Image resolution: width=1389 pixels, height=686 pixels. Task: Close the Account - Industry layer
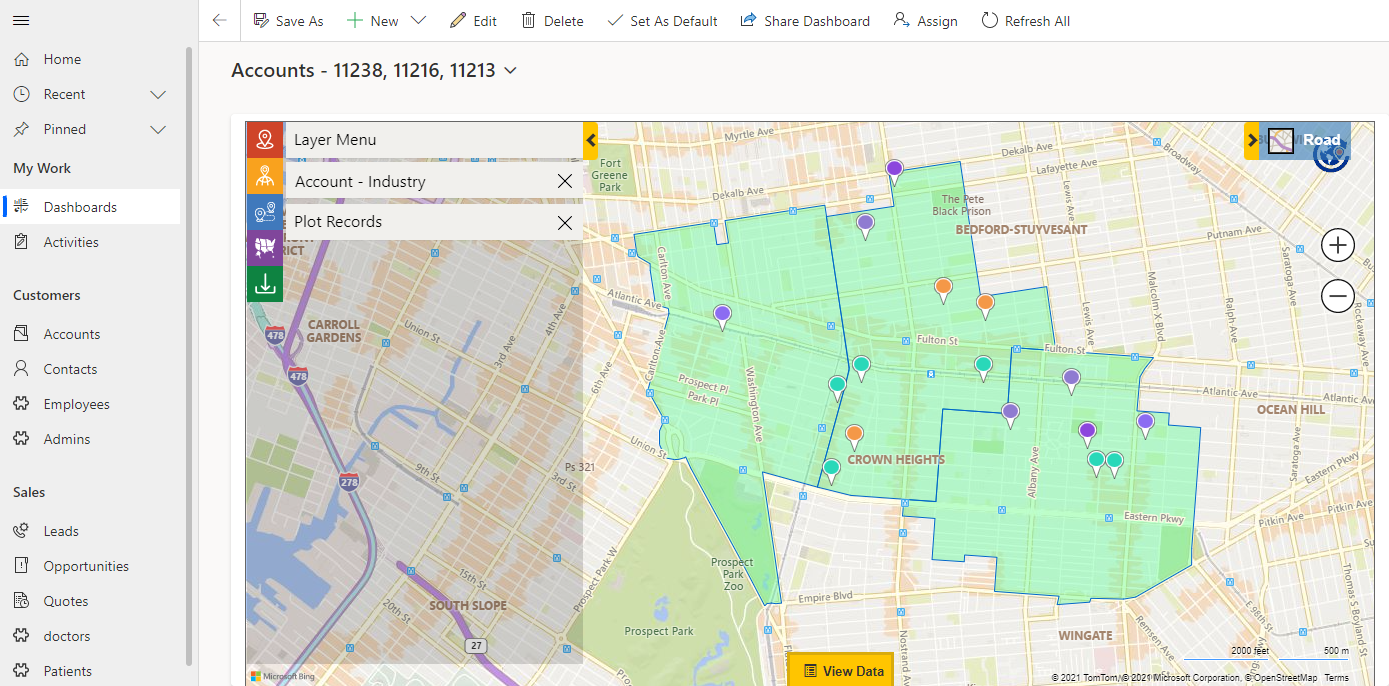click(x=565, y=182)
